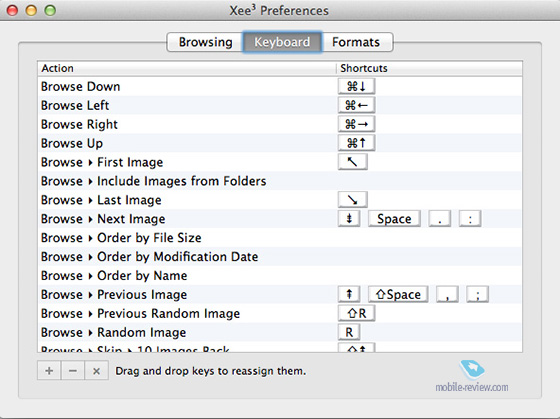Select the Browse Previous Image row
Image resolution: width=560 pixels, height=419 pixels.
[x=280, y=294]
